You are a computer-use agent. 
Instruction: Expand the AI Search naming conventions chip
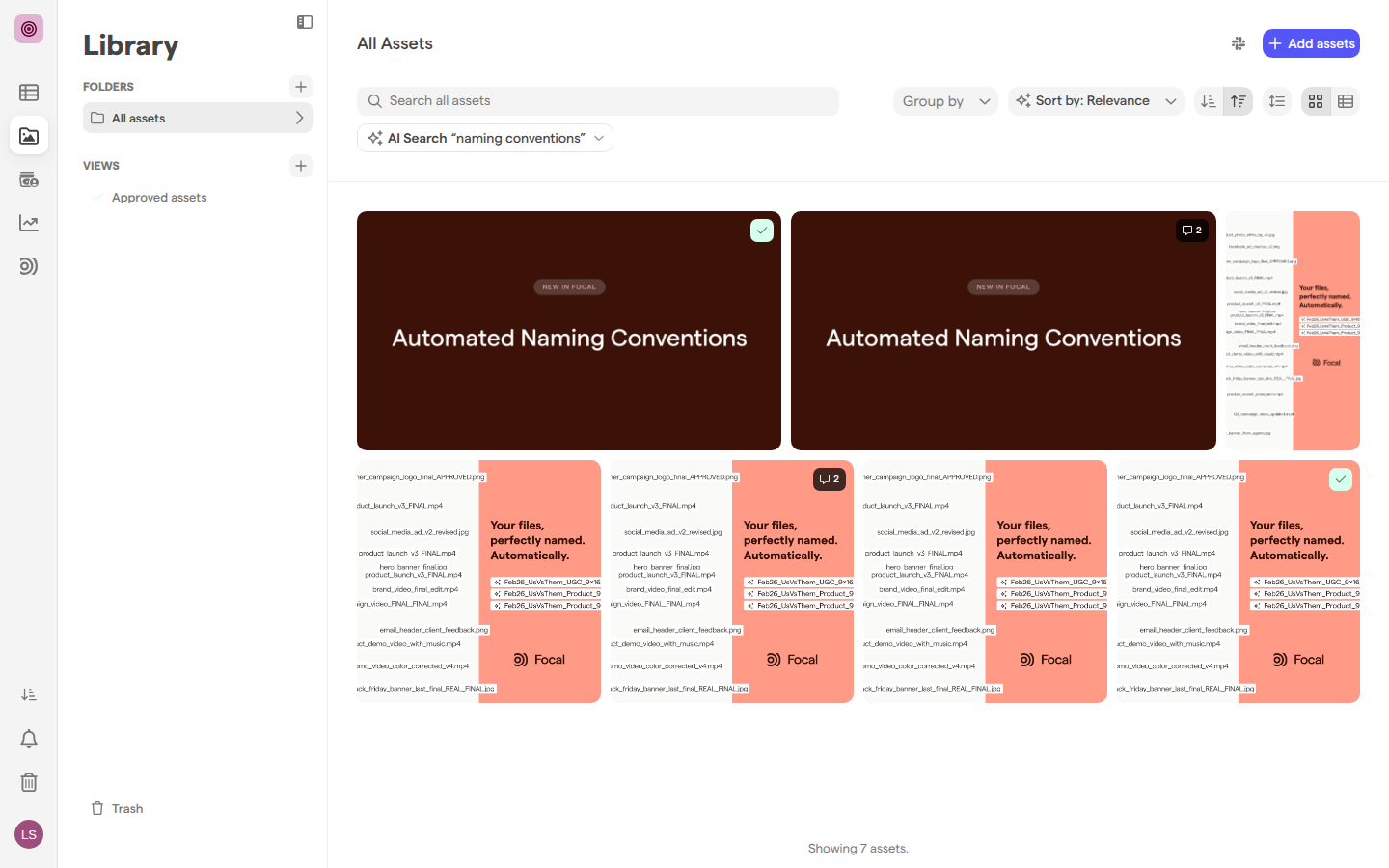coord(485,138)
